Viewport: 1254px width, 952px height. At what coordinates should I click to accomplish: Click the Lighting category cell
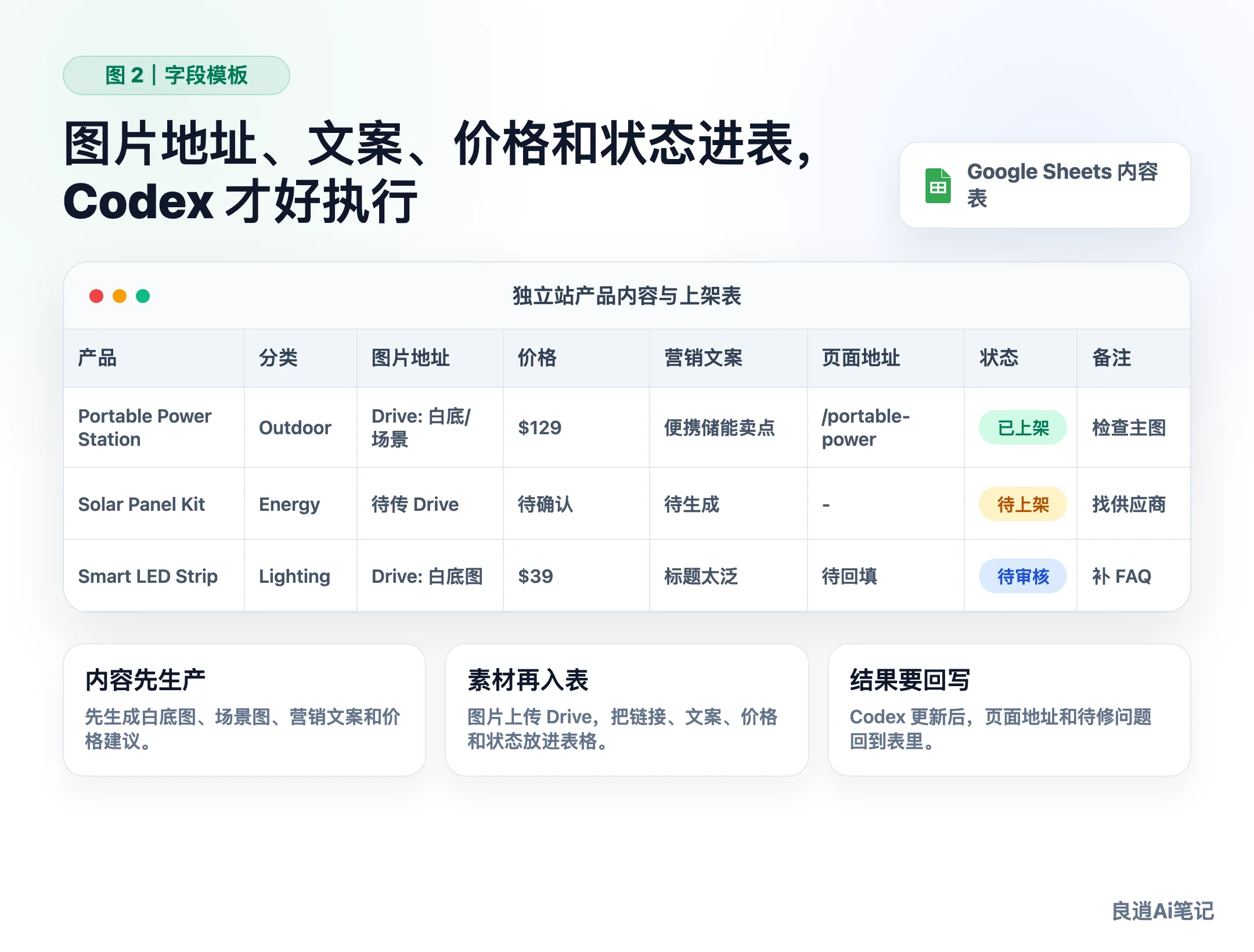point(301,576)
